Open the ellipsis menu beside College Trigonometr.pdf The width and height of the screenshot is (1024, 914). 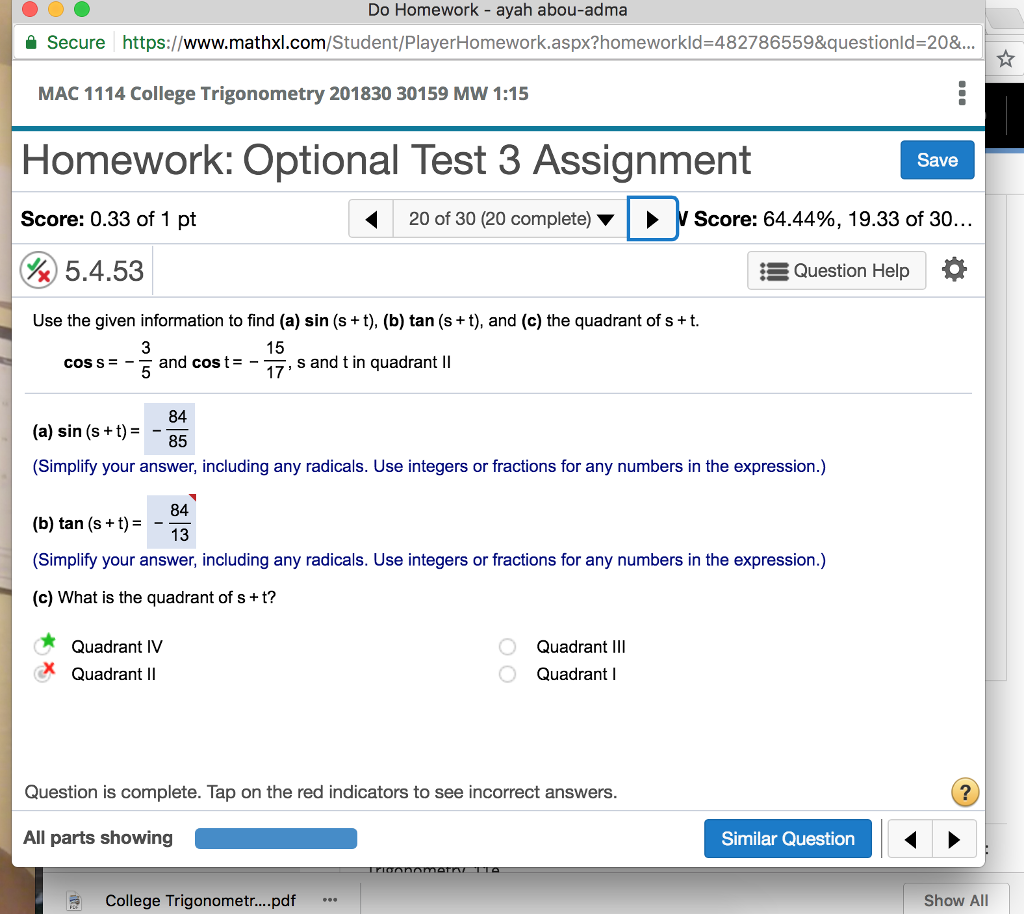click(330, 901)
